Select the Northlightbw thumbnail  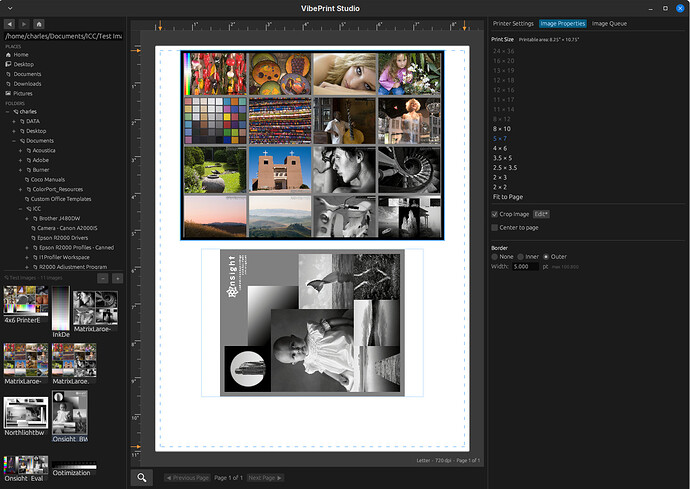pos(26,416)
